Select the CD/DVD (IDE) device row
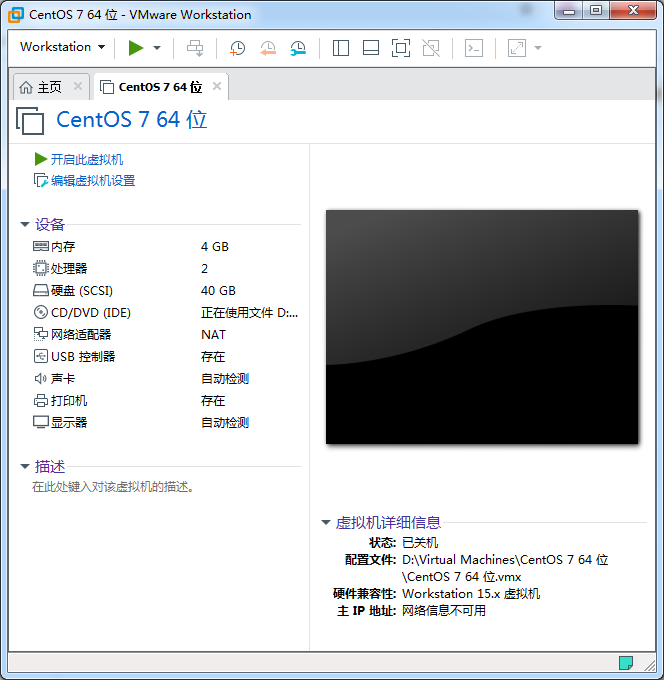The width and height of the screenshot is (664, 680). pyautogui.click(x=165, y=312)
